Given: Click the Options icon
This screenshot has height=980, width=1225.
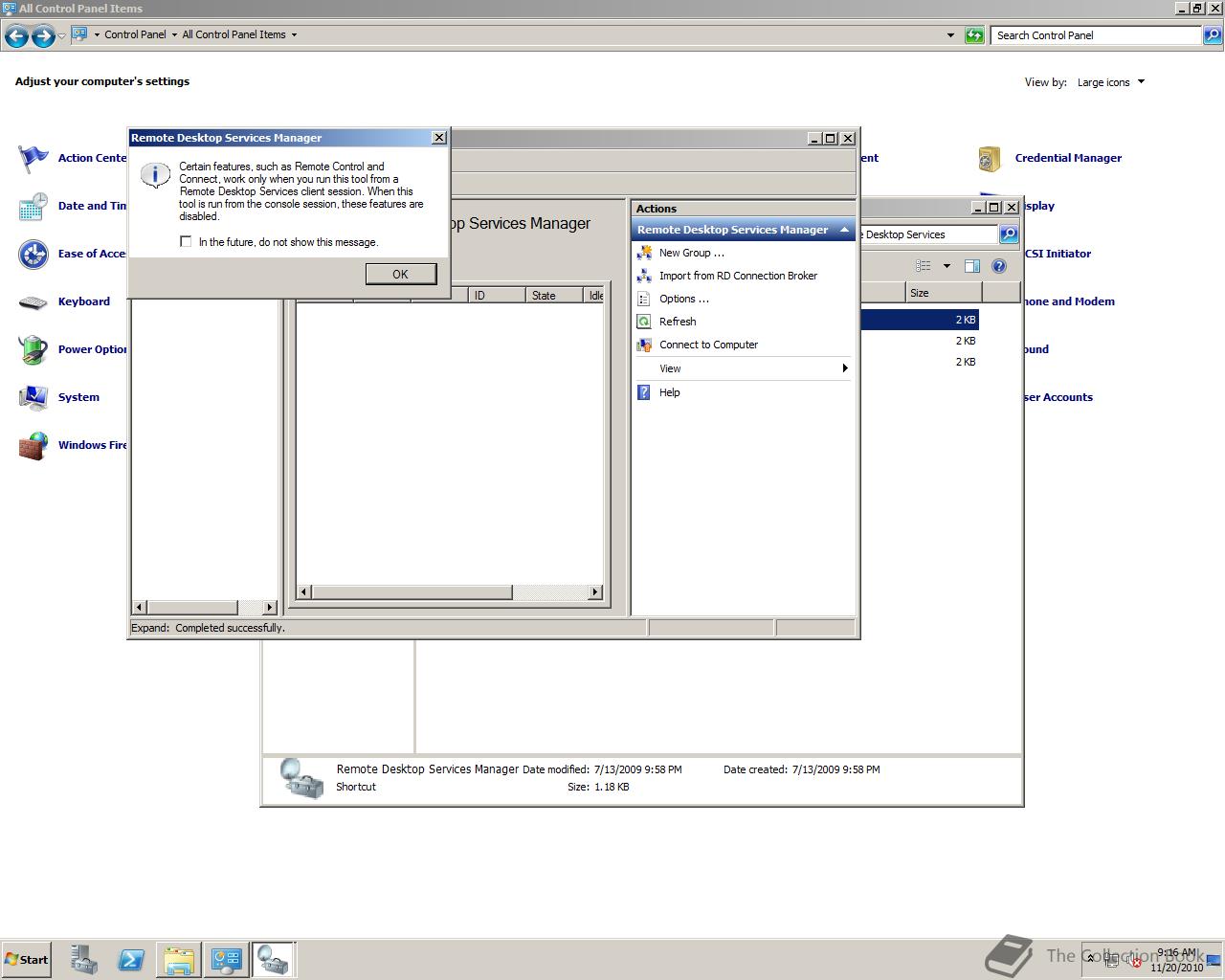Looking at the screenshot, I should coord(644,299).
